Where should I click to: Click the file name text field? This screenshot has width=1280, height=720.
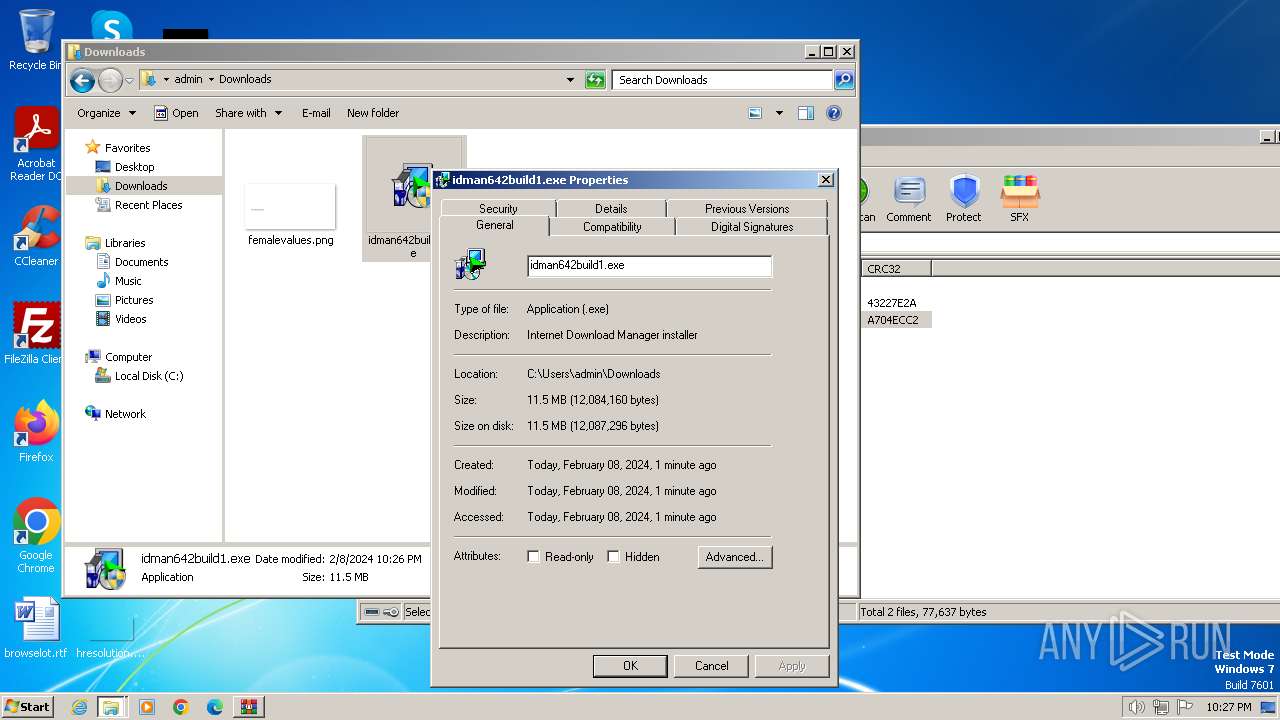649,265
